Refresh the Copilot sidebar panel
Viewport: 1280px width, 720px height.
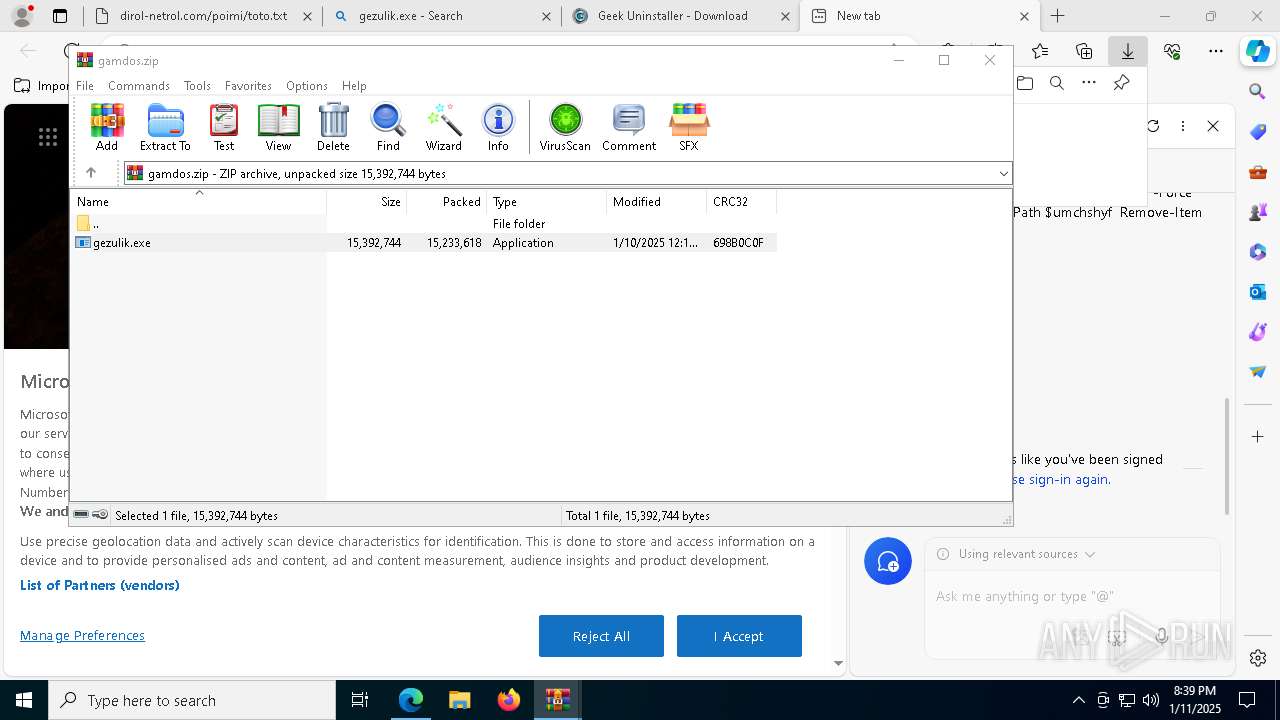1153,126
